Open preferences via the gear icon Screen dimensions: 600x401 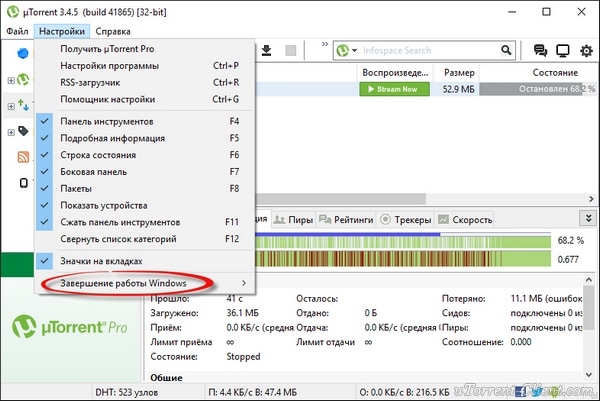point(586,51)
